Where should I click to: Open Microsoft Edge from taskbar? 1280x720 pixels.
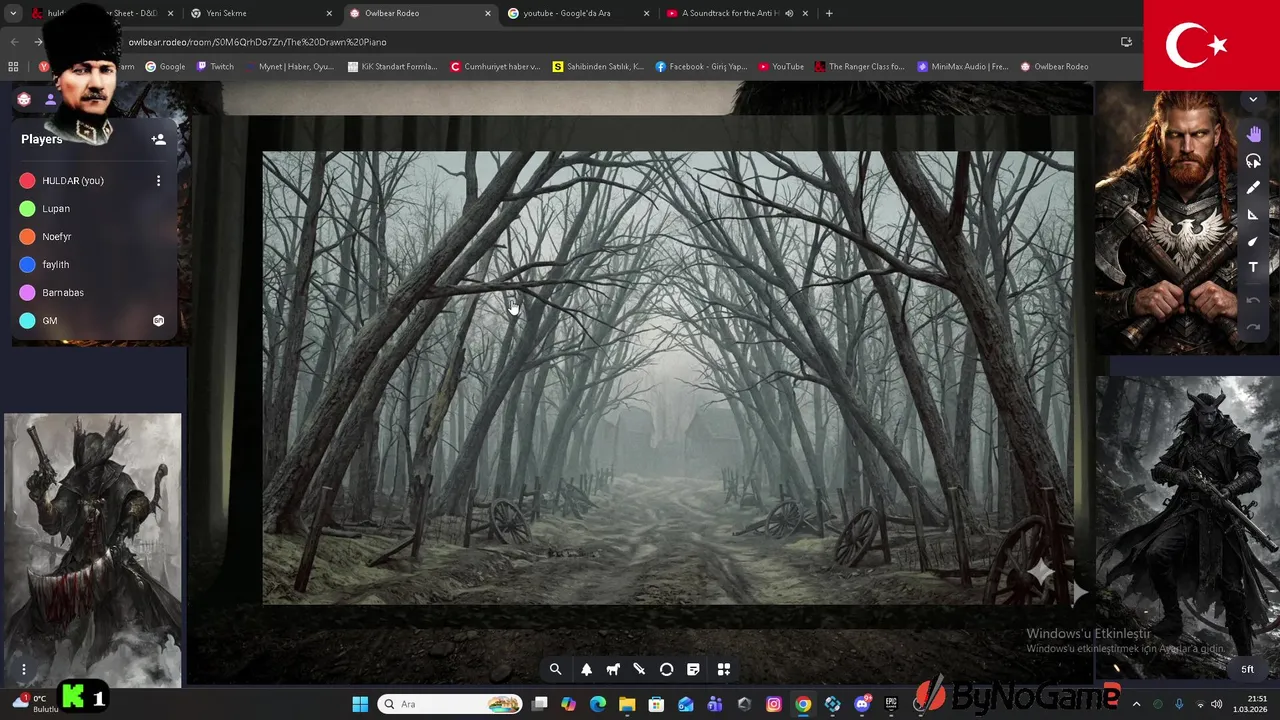598,704
